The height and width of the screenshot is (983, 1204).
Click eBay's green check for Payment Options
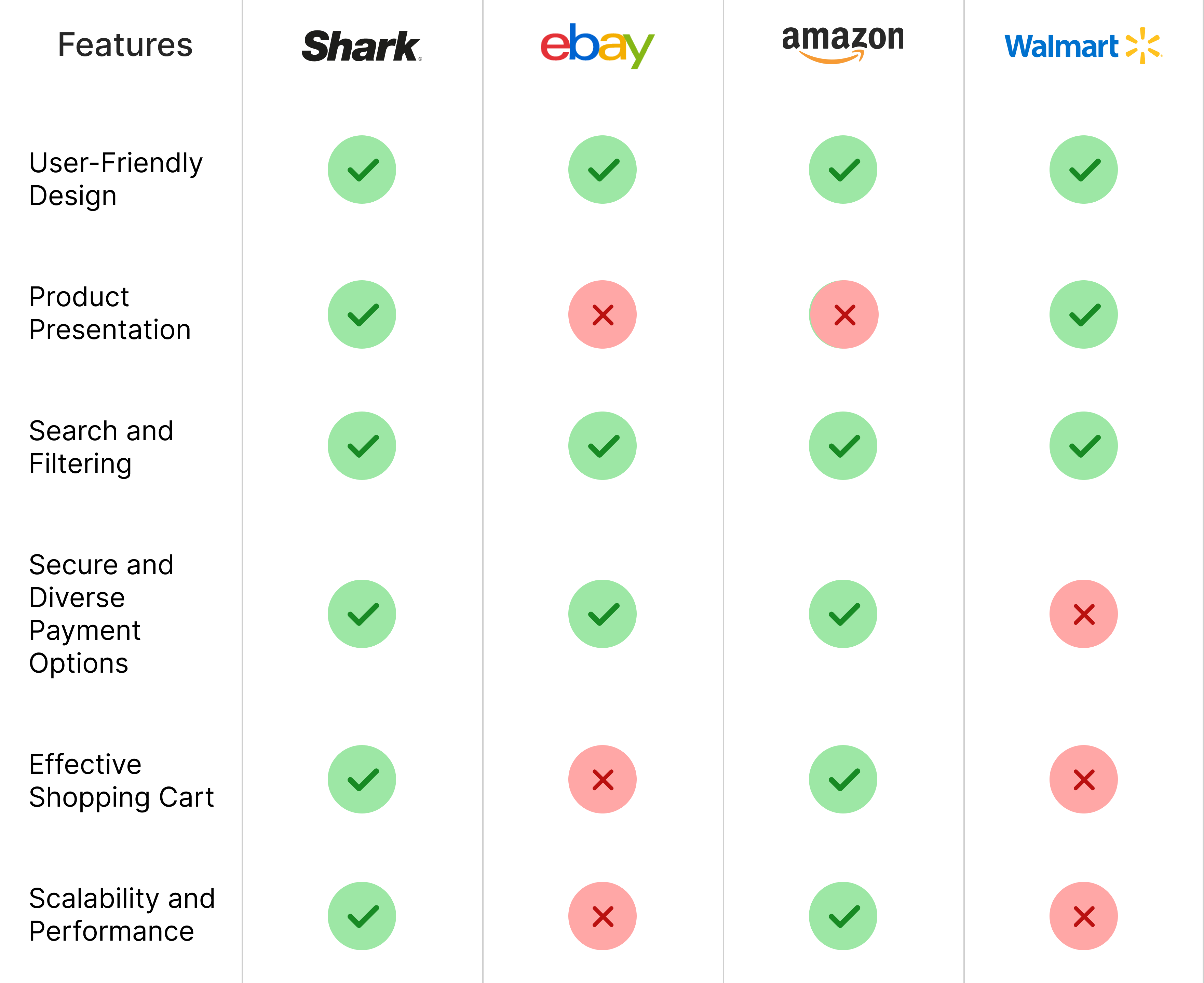602,614
